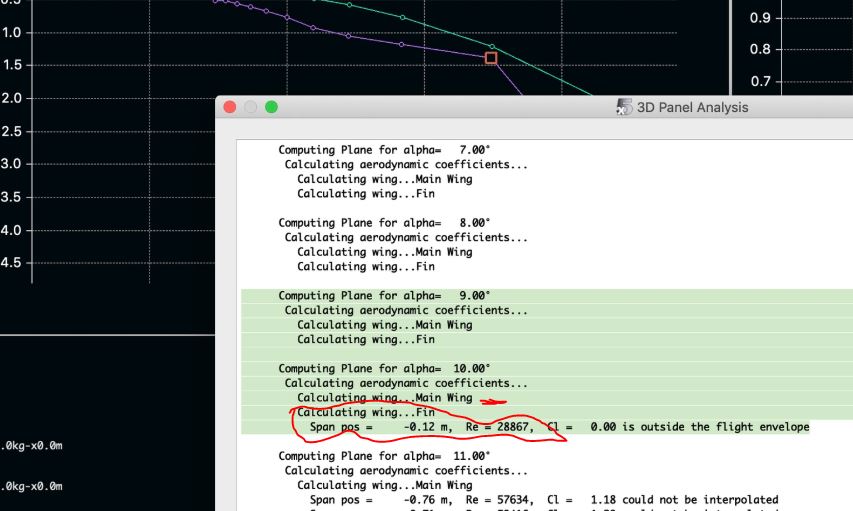
Task: Click 'Computing Plane for alpha= 10.00°' line
Action: click(384, 368)
